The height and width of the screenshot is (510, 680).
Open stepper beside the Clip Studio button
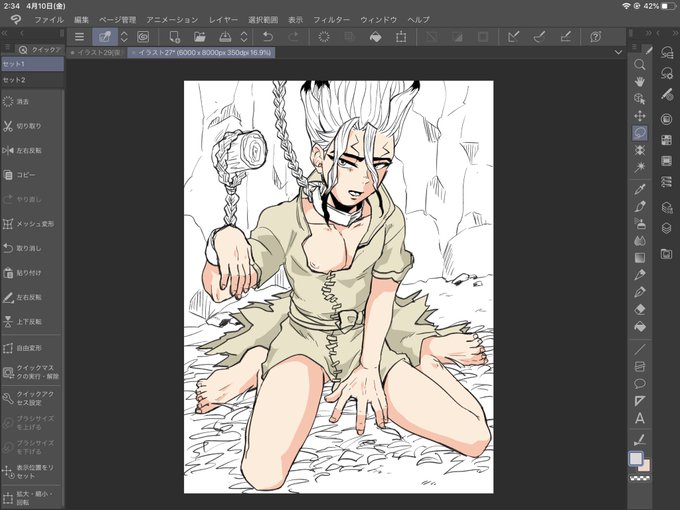point(124,37)
